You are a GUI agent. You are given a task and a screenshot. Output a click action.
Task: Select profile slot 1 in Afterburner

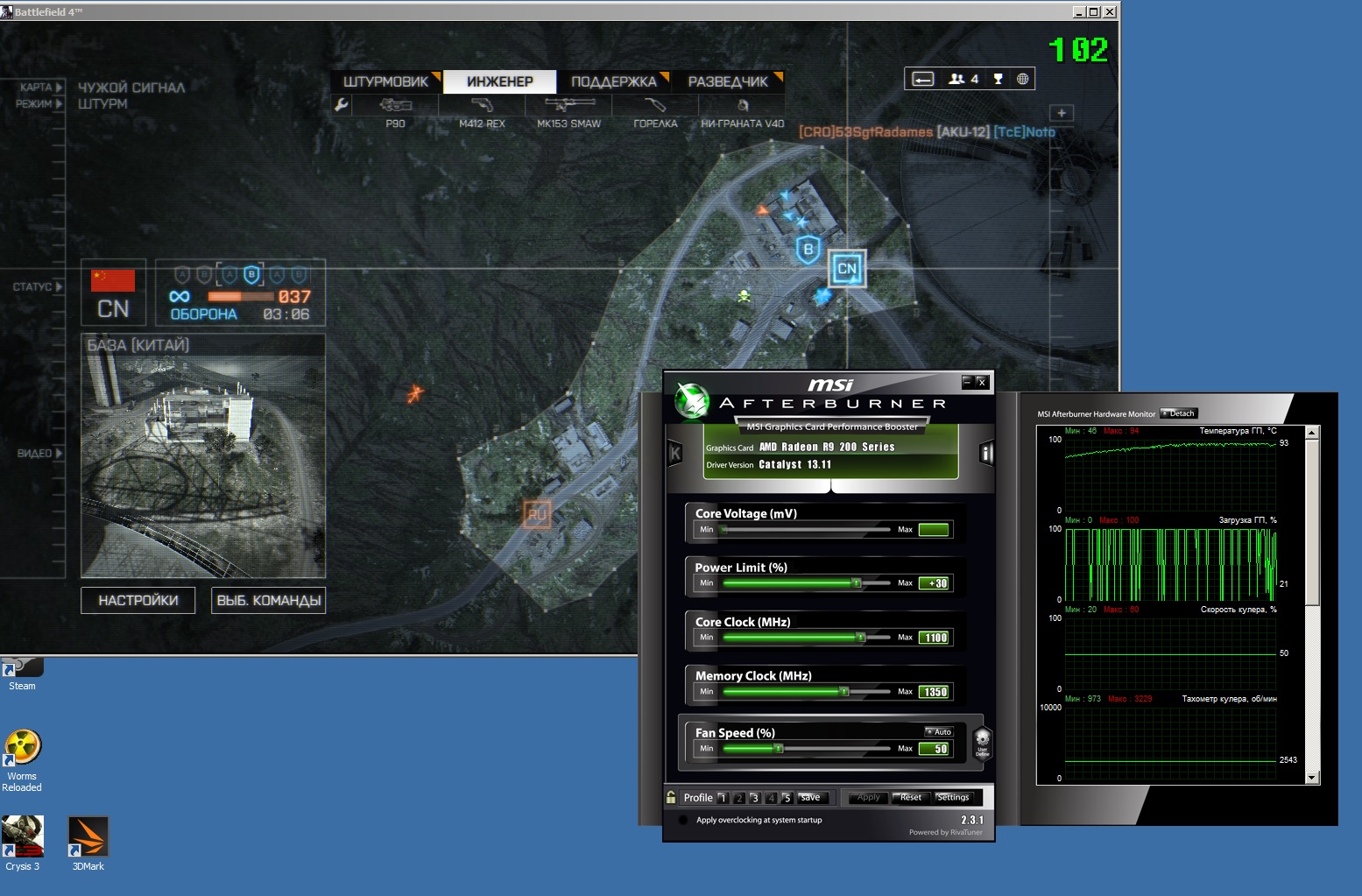tap(723, 798)
